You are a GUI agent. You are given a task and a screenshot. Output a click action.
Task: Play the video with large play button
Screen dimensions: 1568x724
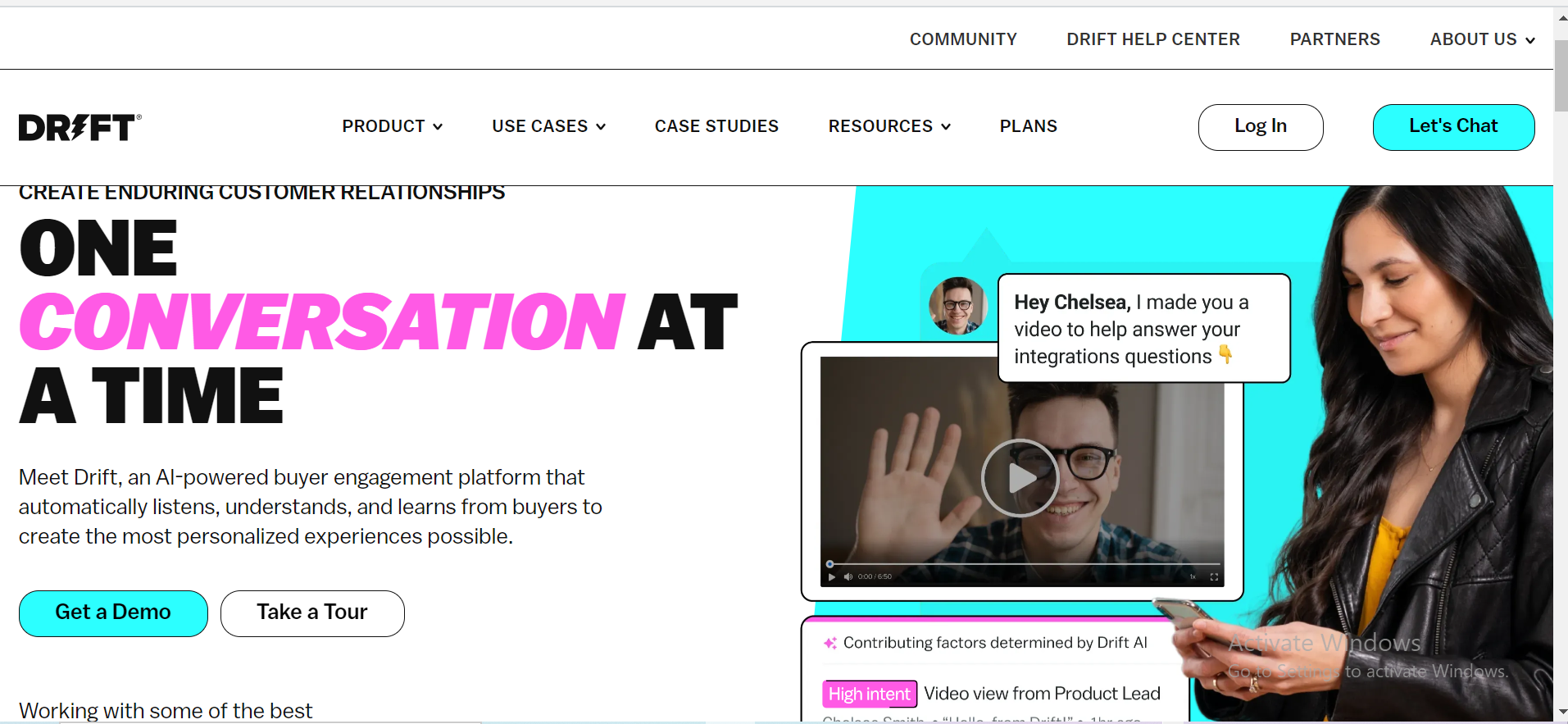point(1020,478)
